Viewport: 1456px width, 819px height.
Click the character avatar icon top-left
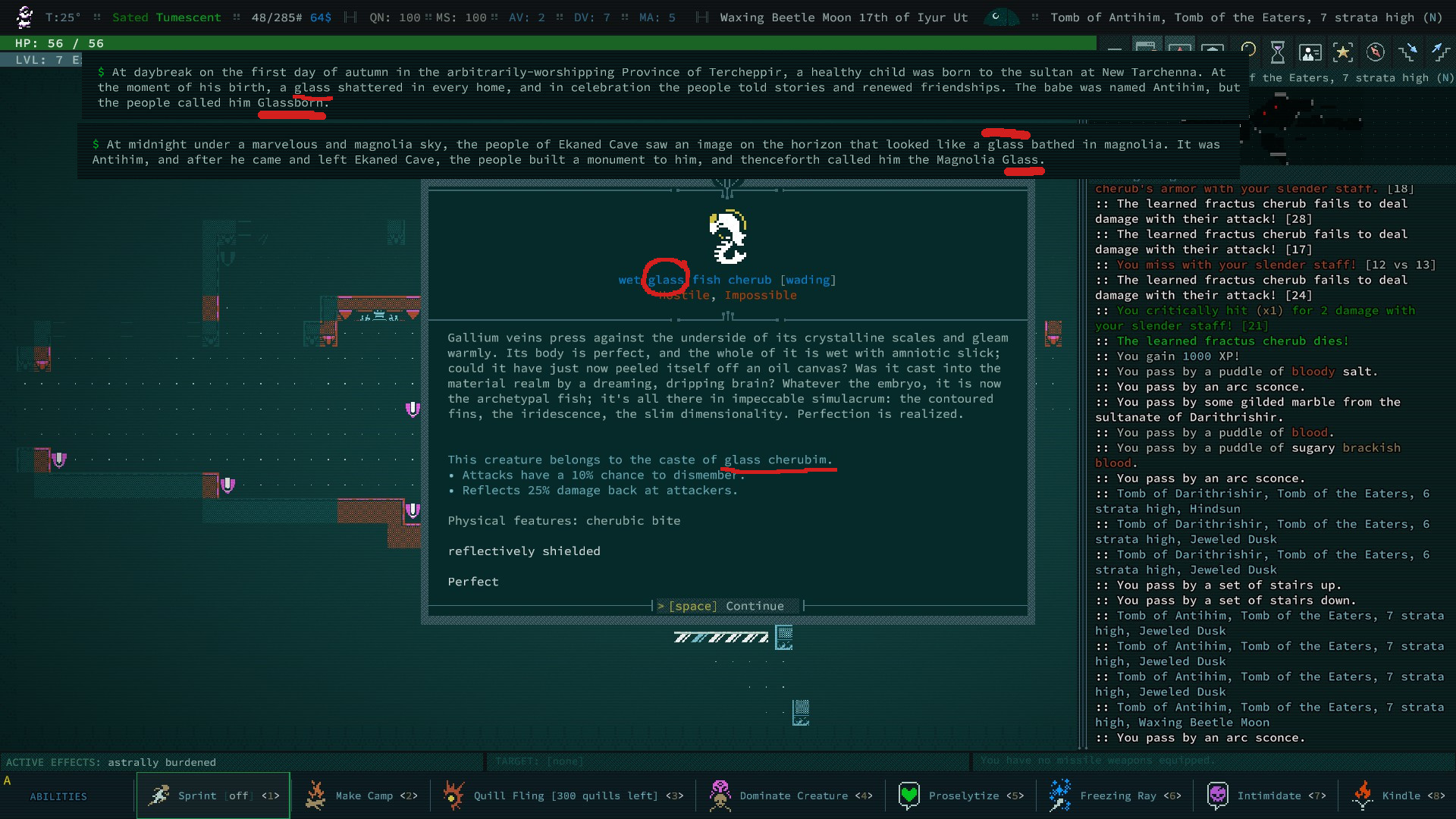[25, 17]
